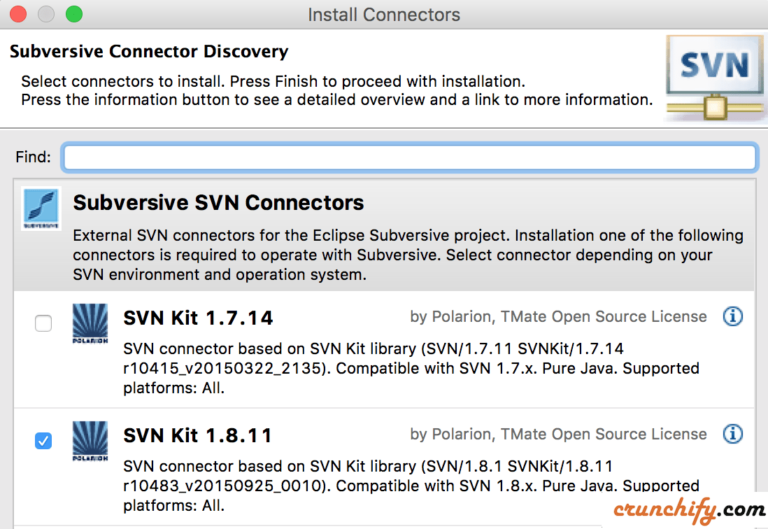
Task: Focus the Find search field
Action: 409,157
